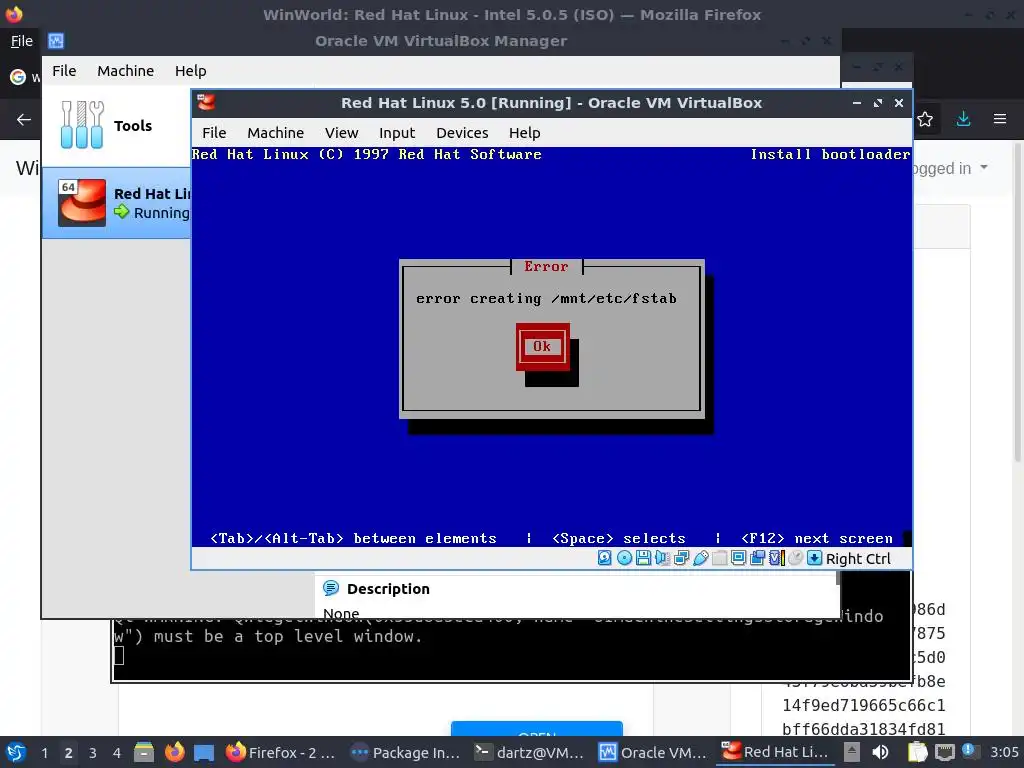
Task: Click the CPU/virtualization indicator in VM status bar
Action: (776, 558)
